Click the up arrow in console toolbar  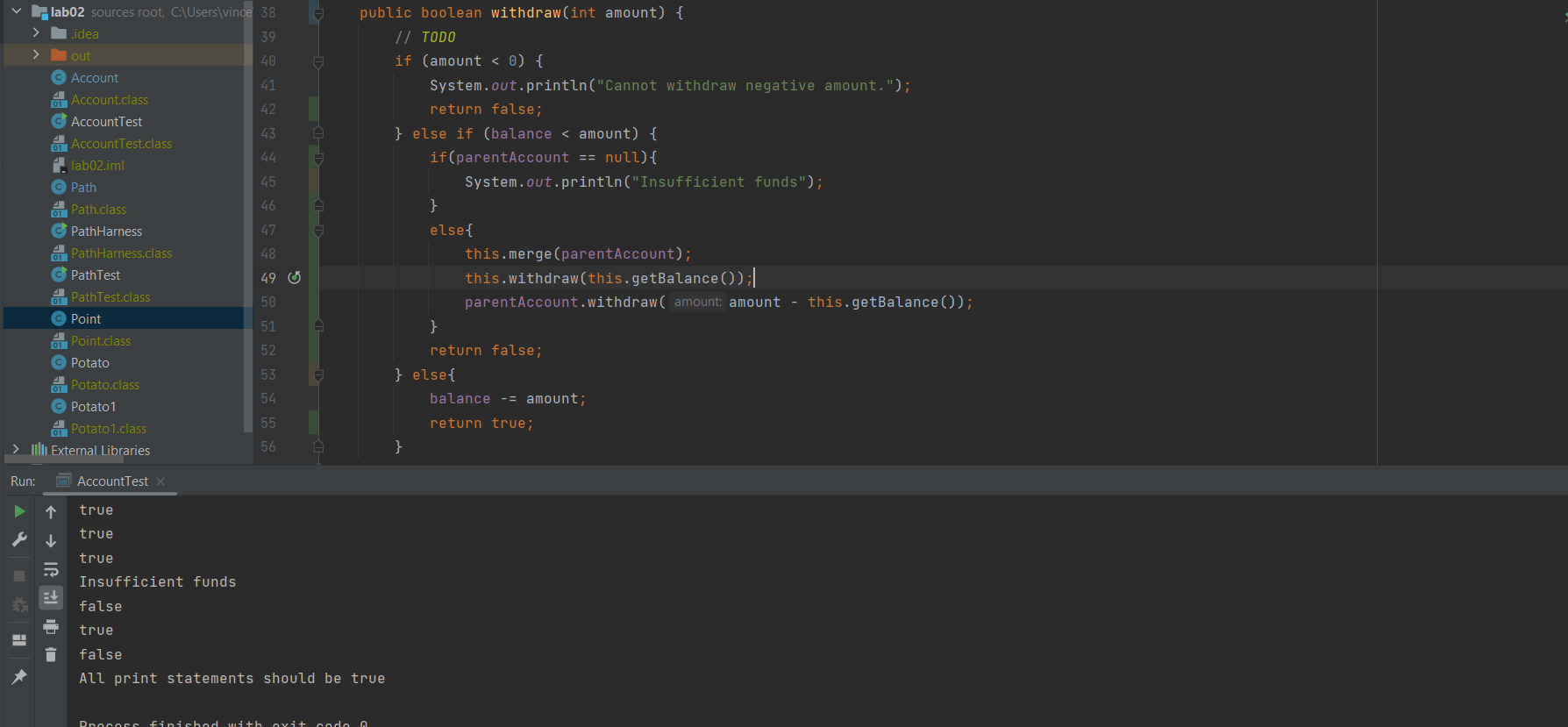(51, 512)
